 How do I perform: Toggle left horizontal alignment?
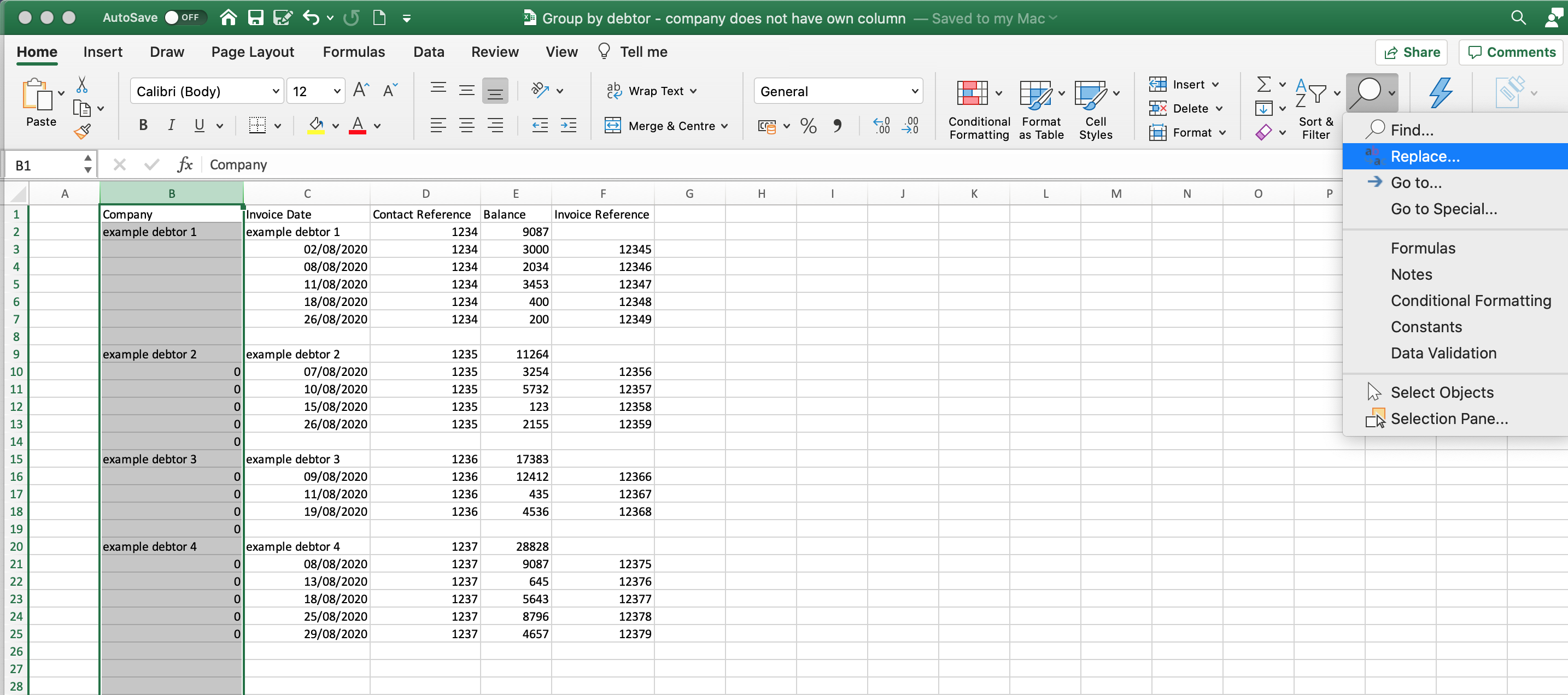[438, 126]
